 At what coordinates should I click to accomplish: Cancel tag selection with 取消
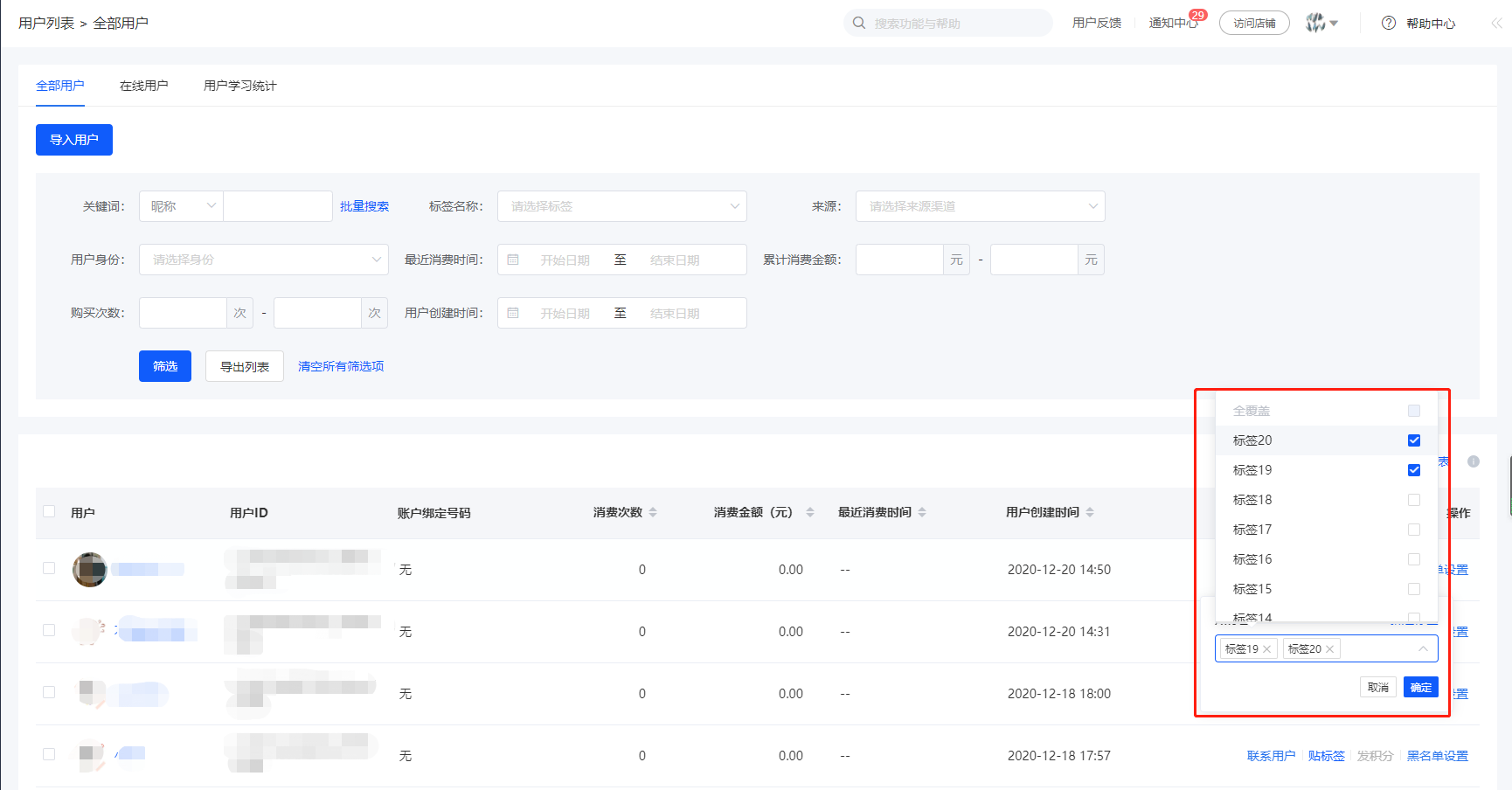[1378, 687]
